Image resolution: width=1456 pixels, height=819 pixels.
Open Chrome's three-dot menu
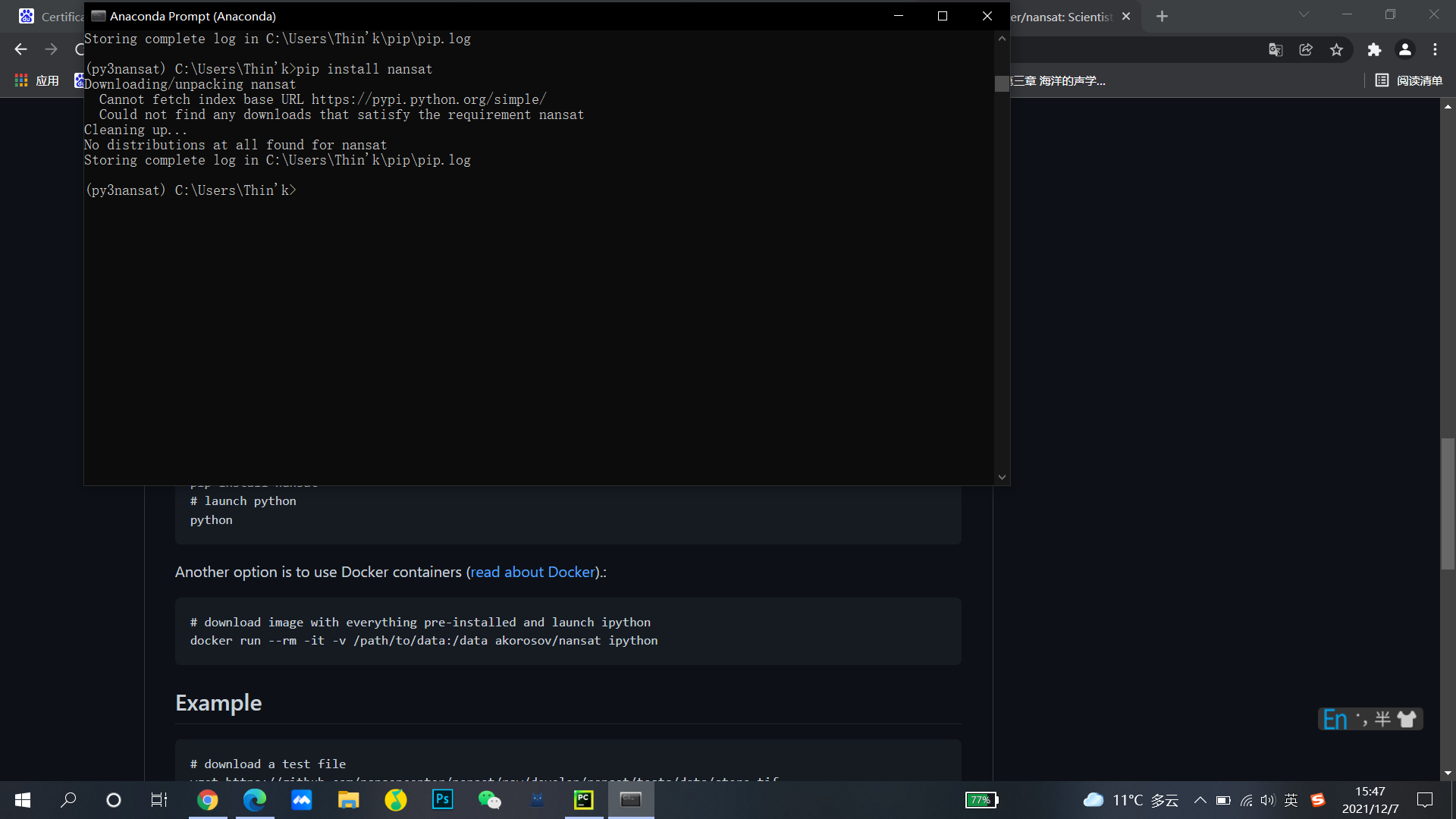pyautogui.click(x=1436, y=49)
